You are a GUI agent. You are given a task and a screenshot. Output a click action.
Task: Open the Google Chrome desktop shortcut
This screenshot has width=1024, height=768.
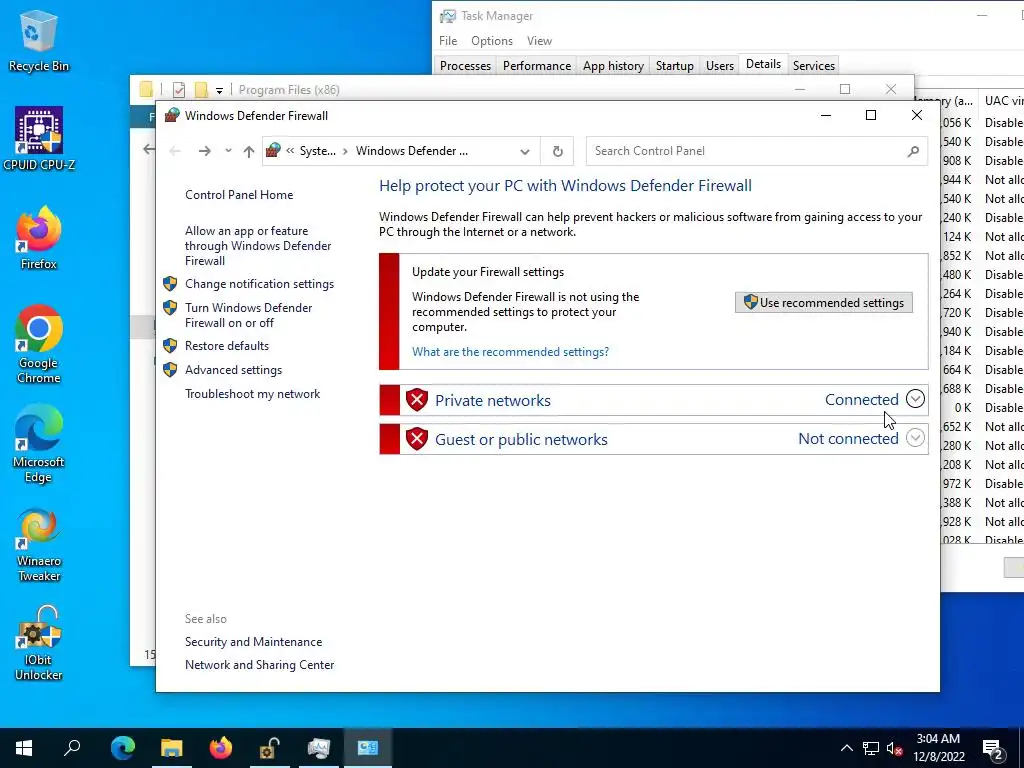[x=39, y=344]
